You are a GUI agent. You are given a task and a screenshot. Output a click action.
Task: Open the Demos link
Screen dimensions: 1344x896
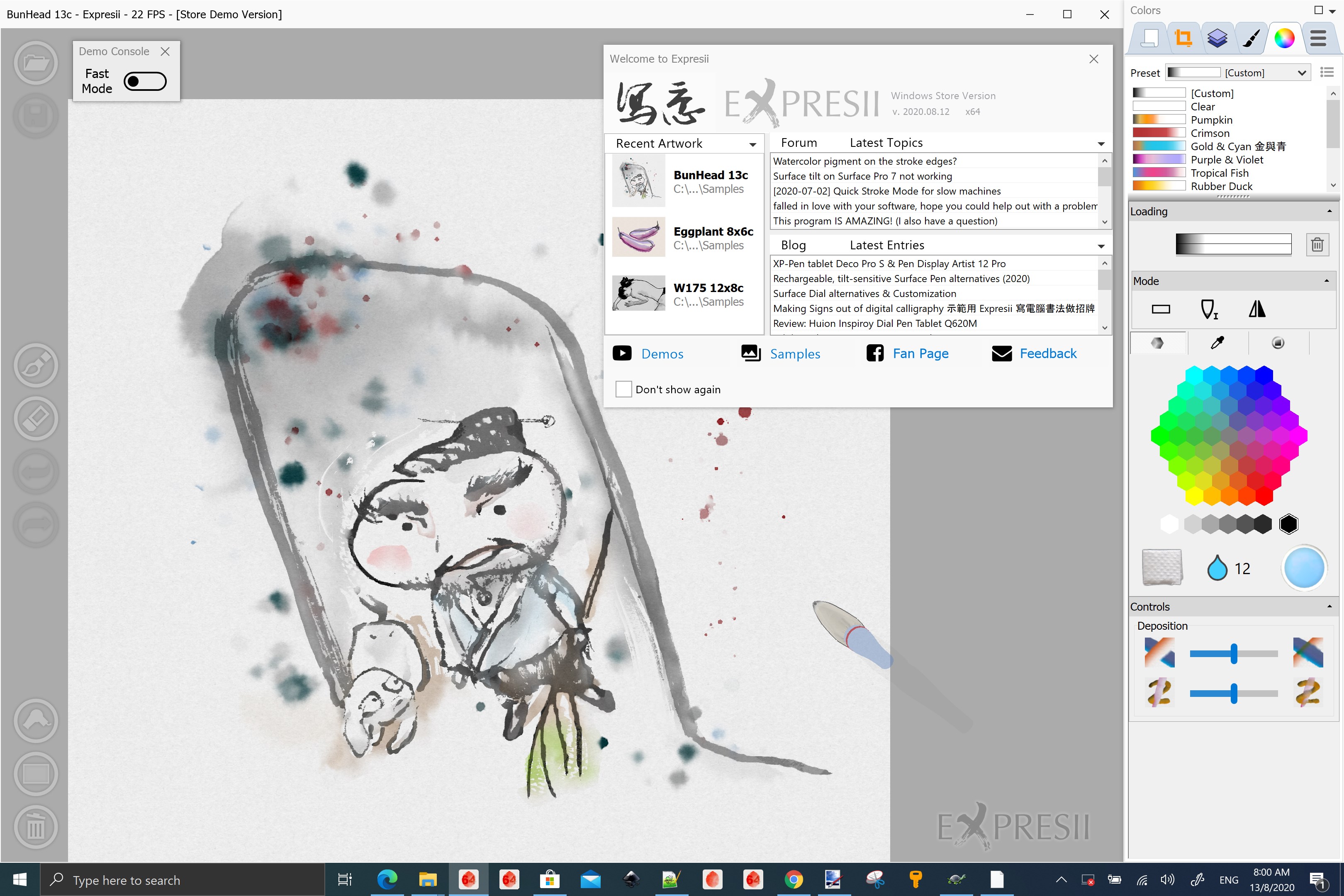[662, 354]
